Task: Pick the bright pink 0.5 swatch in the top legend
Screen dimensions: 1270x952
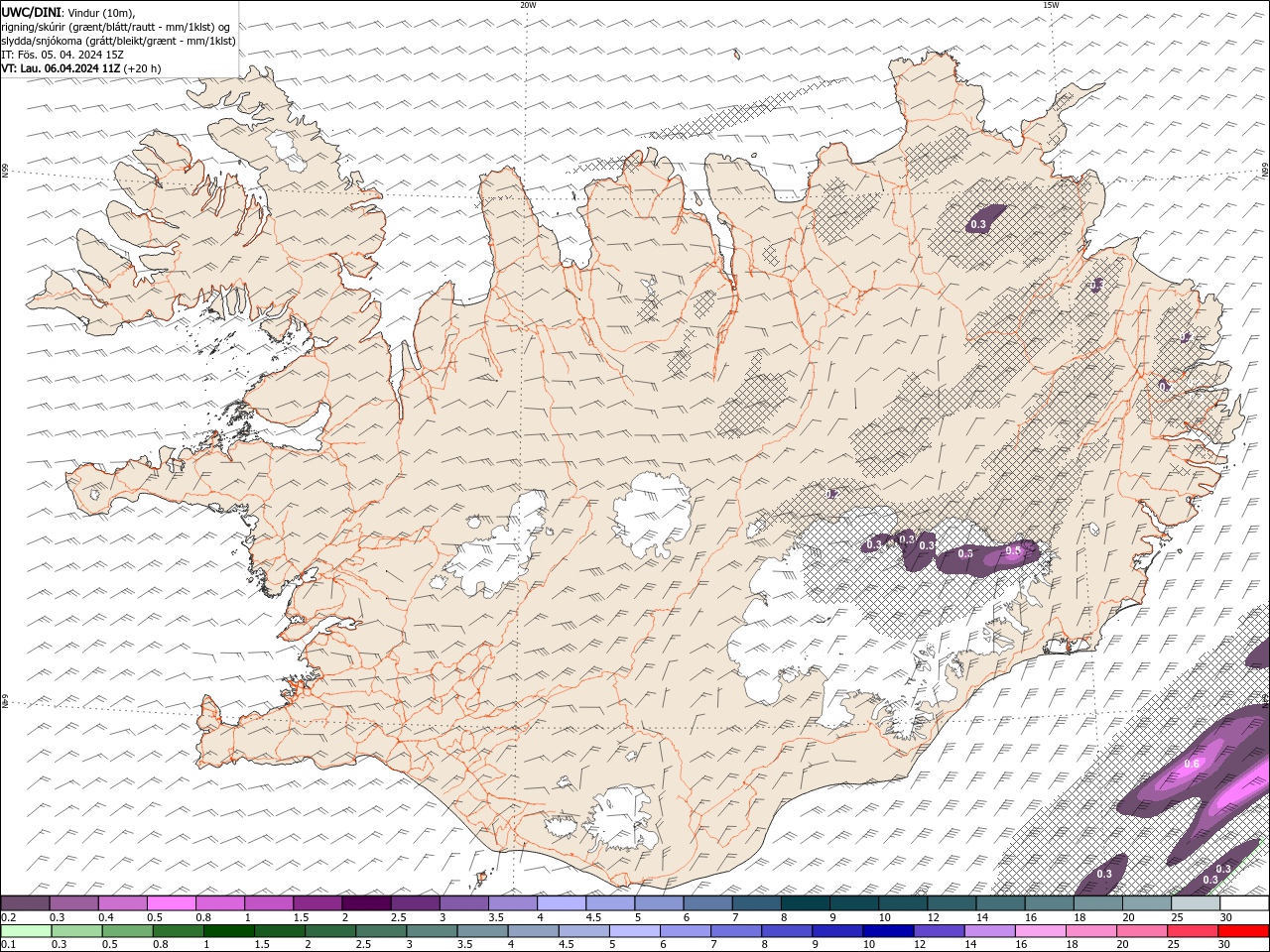Action: click(x=172, y=903)
